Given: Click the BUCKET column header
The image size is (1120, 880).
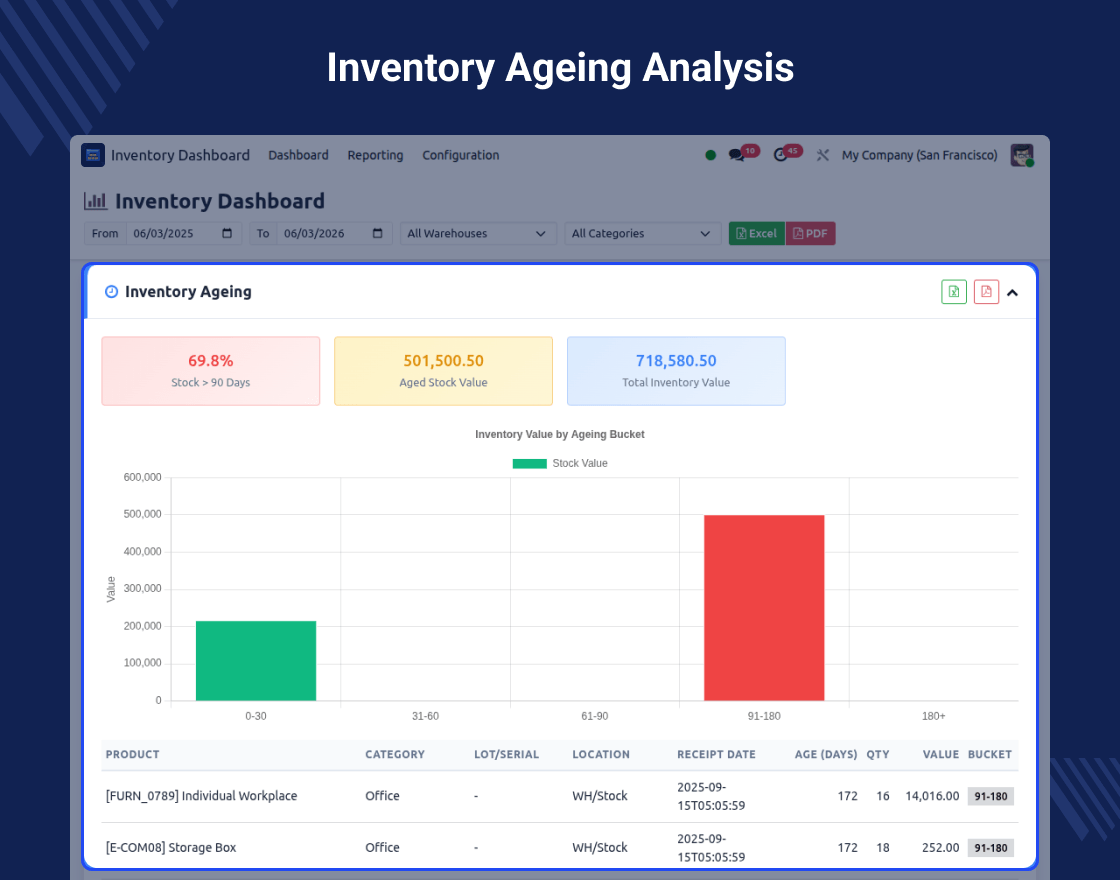Looking at the screenshot, I should [x=989, y=754].
